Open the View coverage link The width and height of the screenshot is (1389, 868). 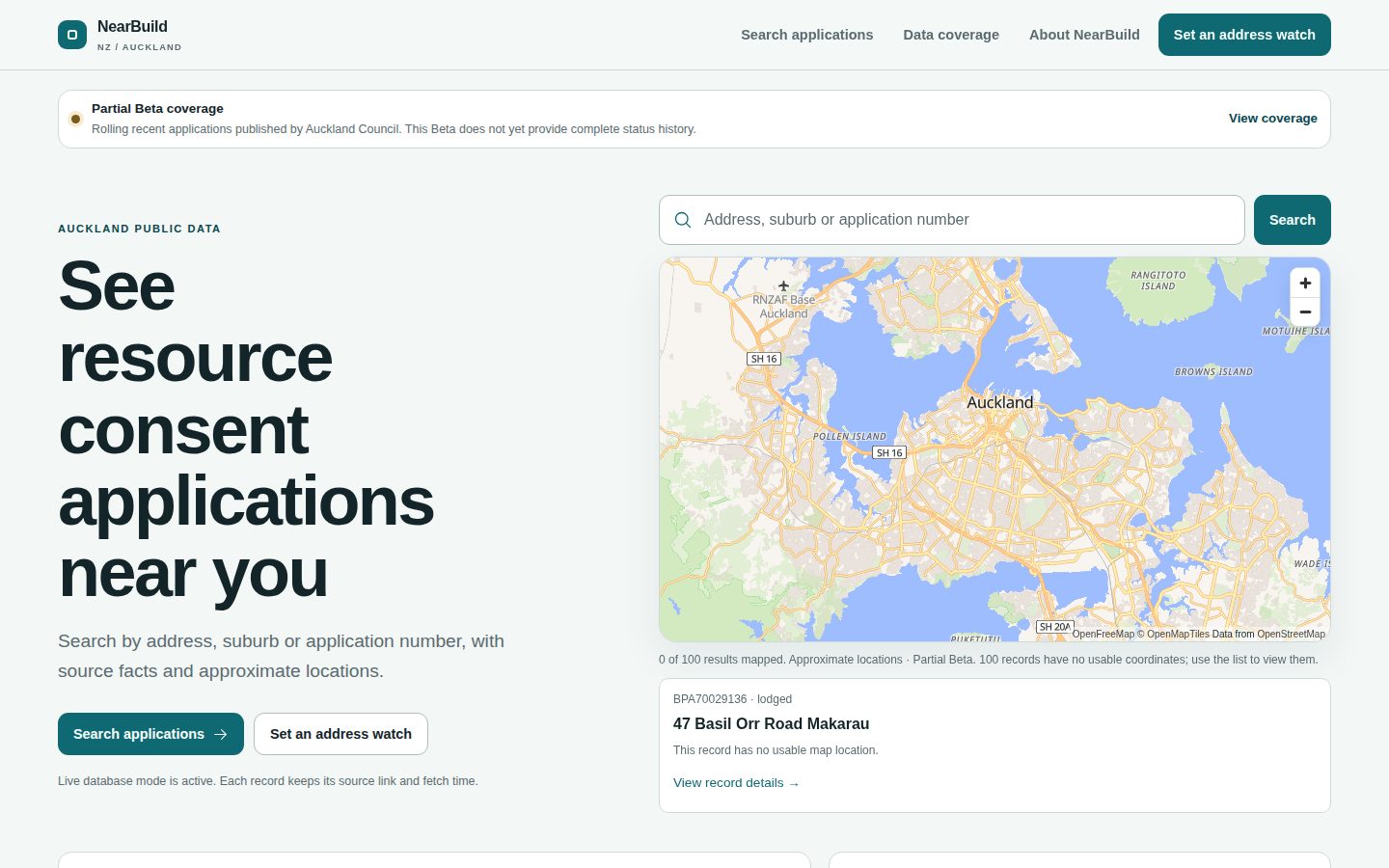tap(1272, 119)
